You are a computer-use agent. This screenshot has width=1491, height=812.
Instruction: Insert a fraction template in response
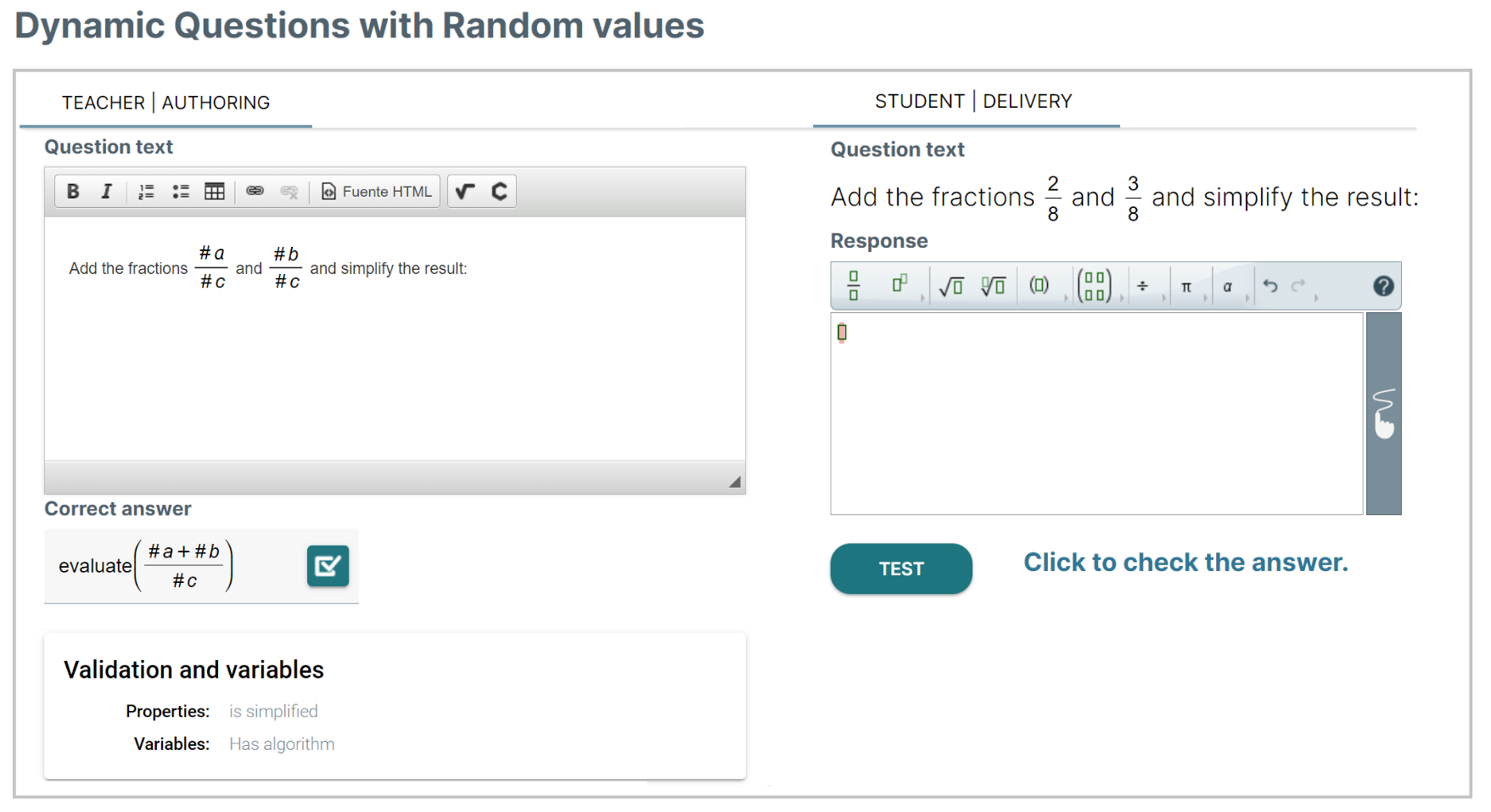point(854,286)
